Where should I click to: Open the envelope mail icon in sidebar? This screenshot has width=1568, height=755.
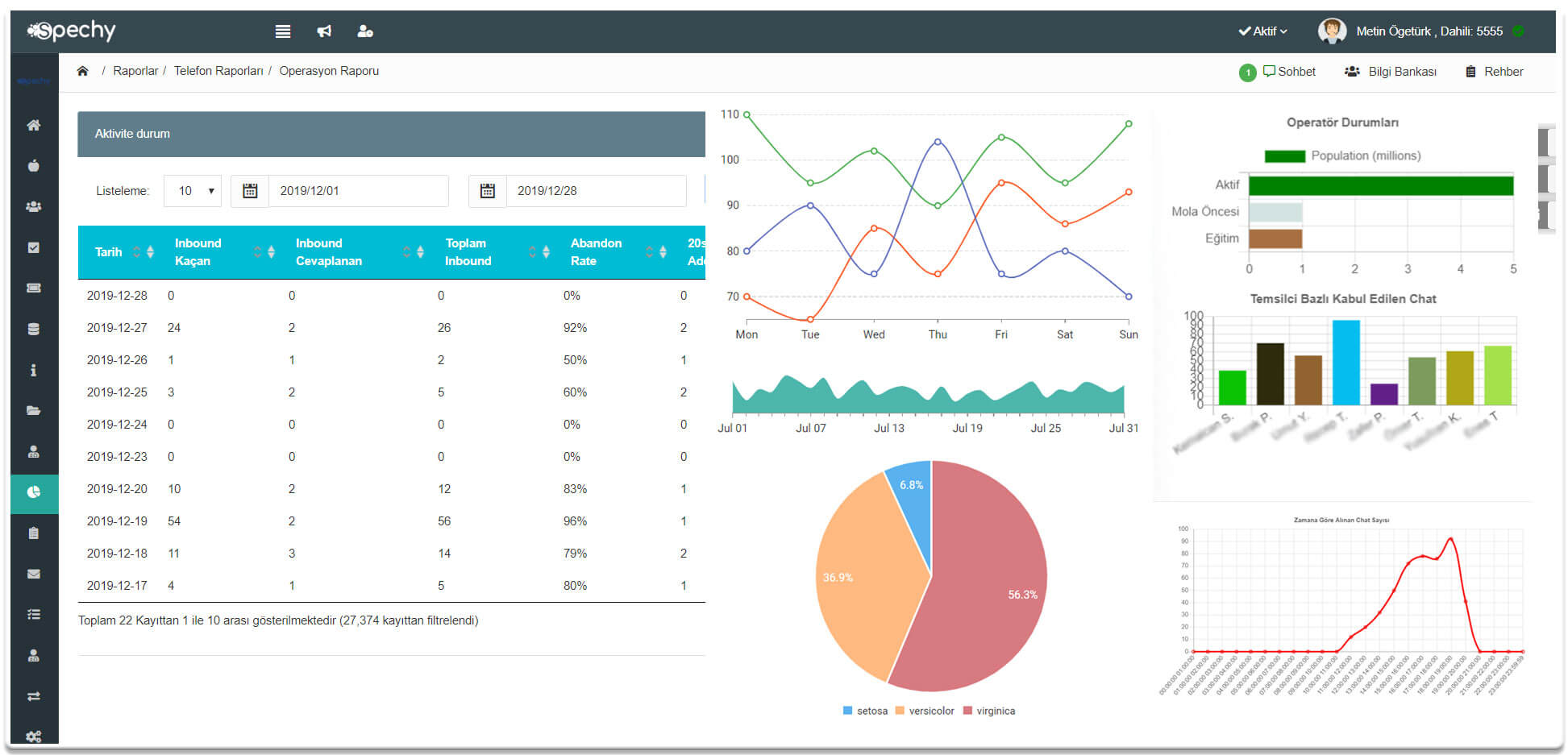tap(34, 574)
